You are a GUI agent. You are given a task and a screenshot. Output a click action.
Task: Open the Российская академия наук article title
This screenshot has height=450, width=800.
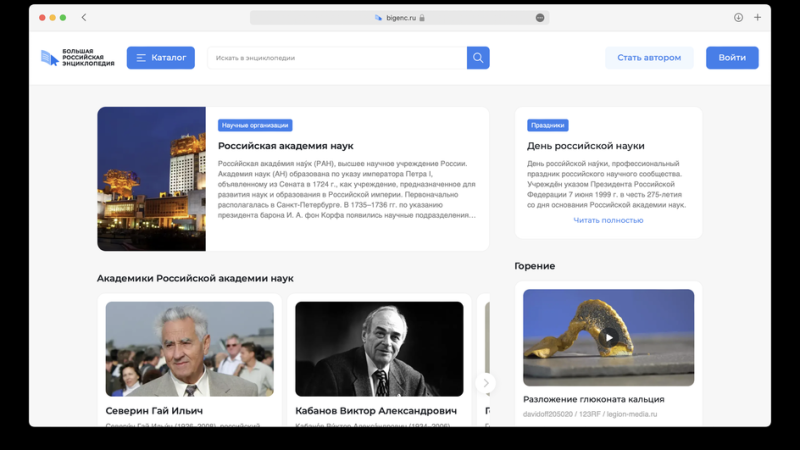click(286, 146)
